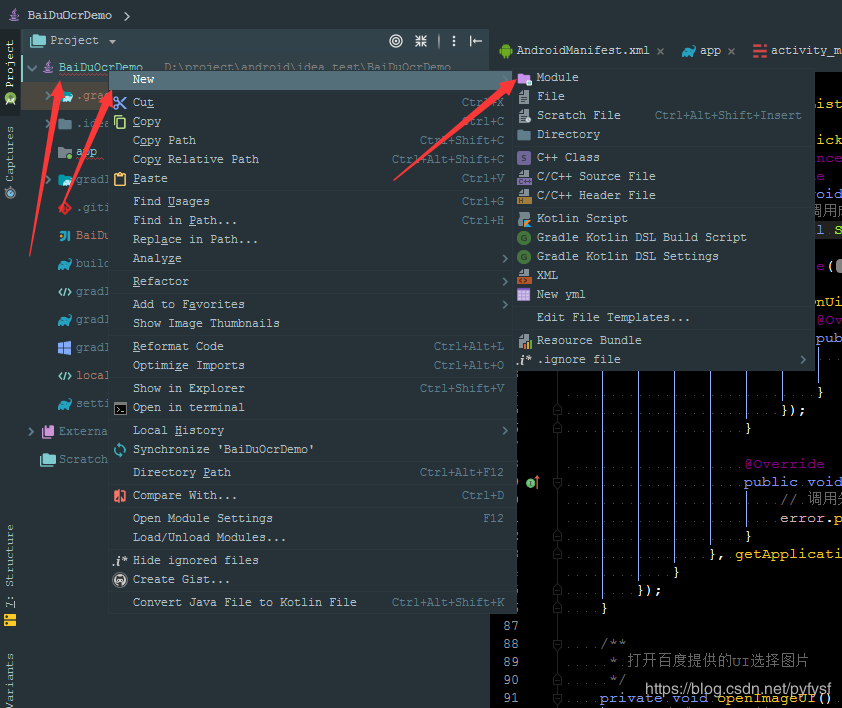842x708 pixels.
Task: Click the locate/scroll-from-source target icon
Action: click(396, 41)
